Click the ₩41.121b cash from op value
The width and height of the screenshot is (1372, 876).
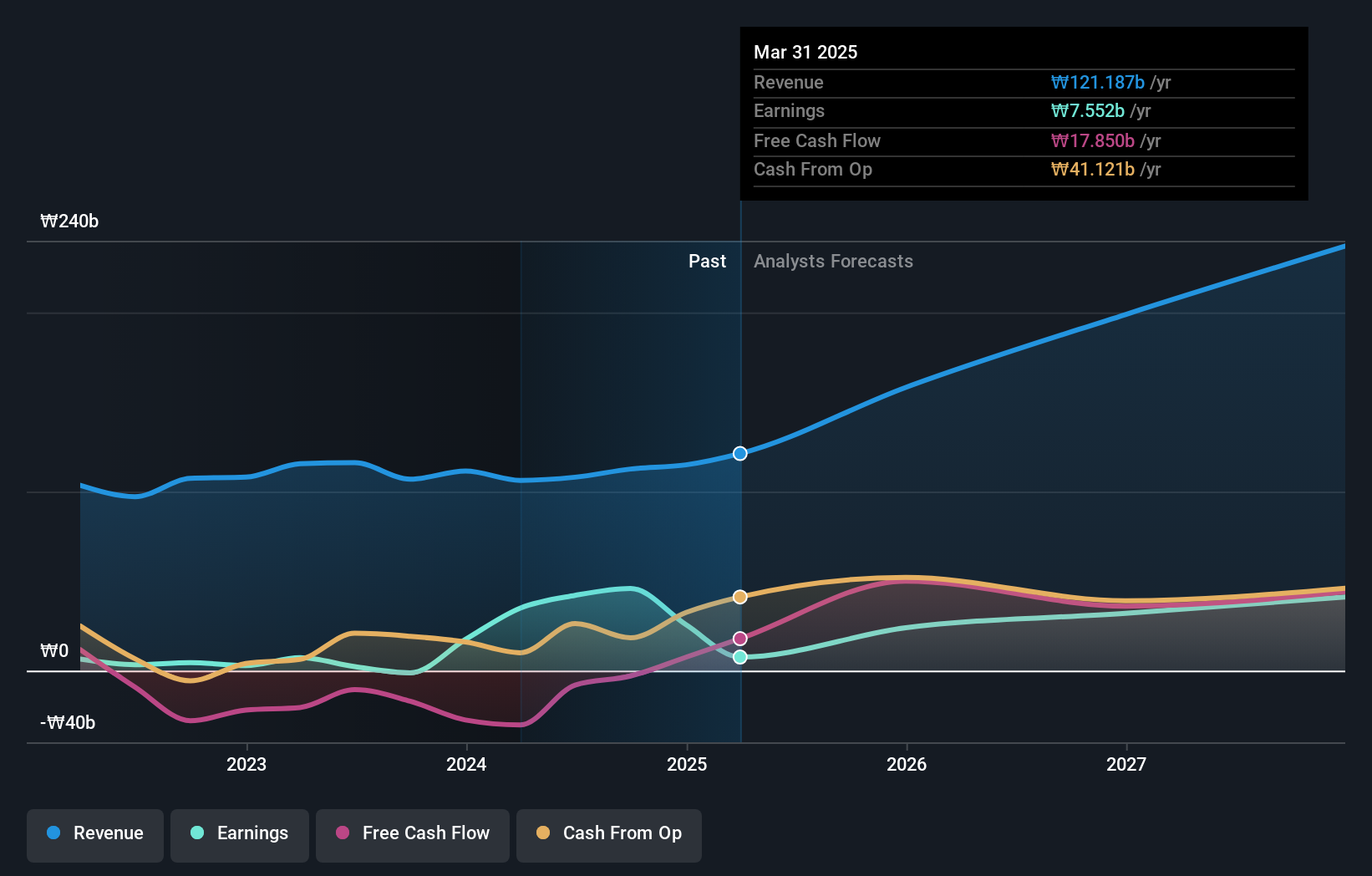point(1092,170)
